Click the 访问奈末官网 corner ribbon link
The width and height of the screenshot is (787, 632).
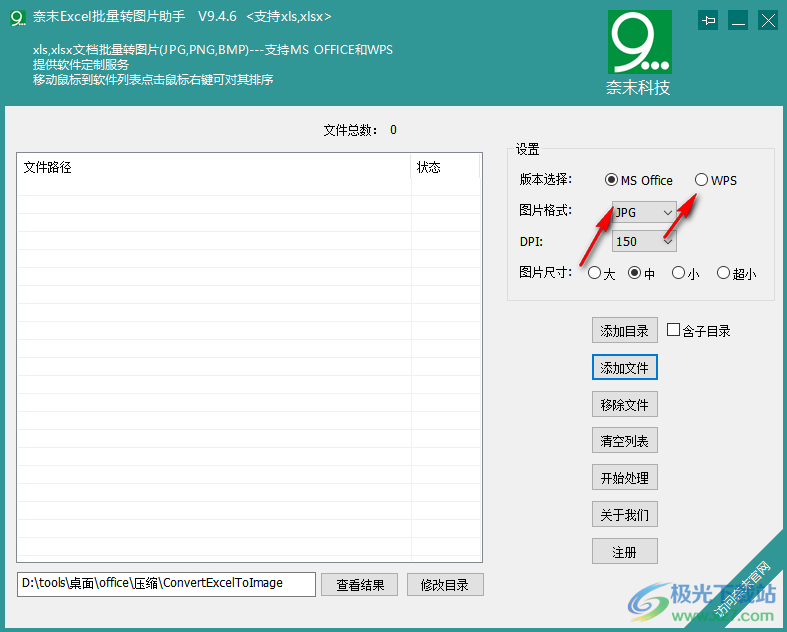(x=743, y=588)
